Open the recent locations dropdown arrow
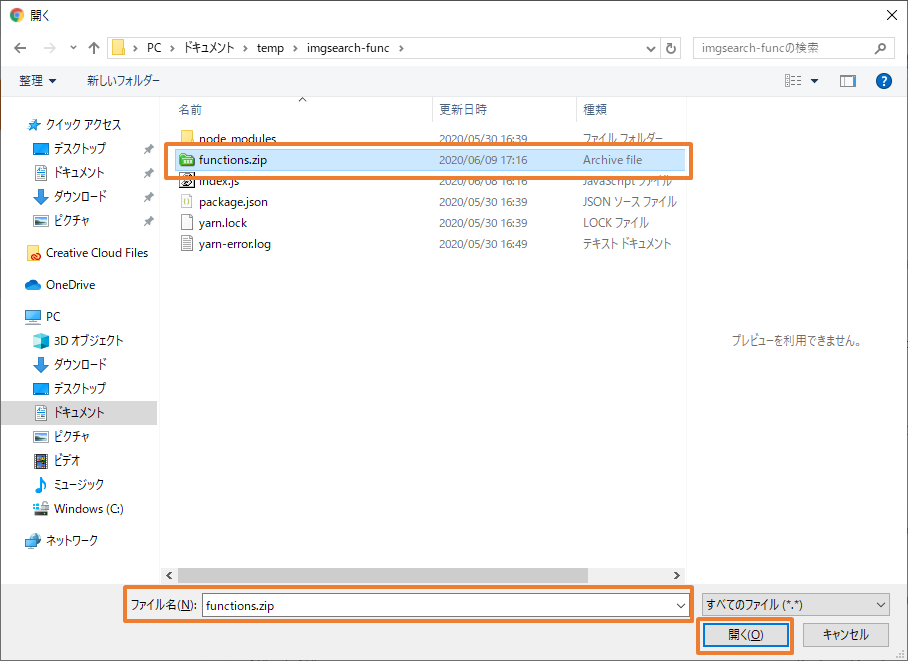This screenshot has height=661, width=908. click(73, 48)
